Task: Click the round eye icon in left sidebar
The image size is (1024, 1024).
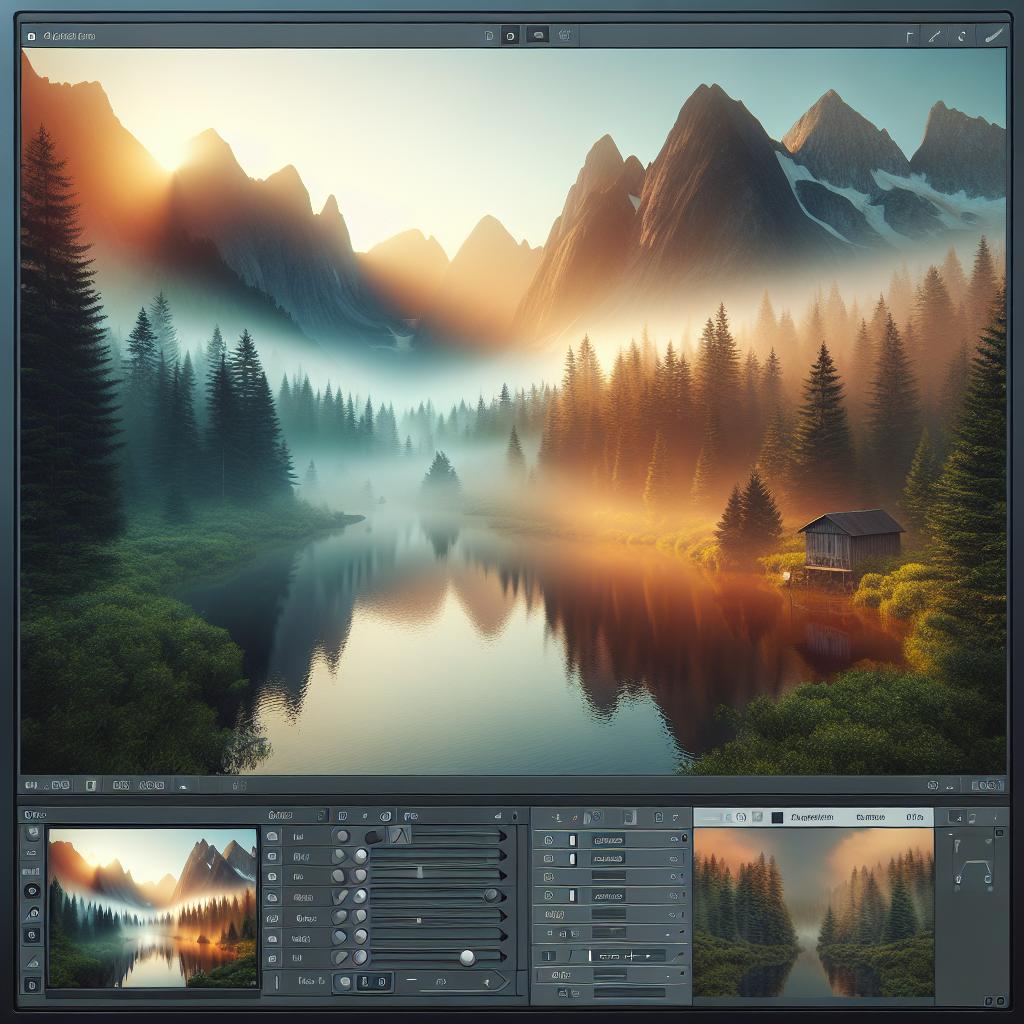Action: pyautogui.click(x=32, y=890)
